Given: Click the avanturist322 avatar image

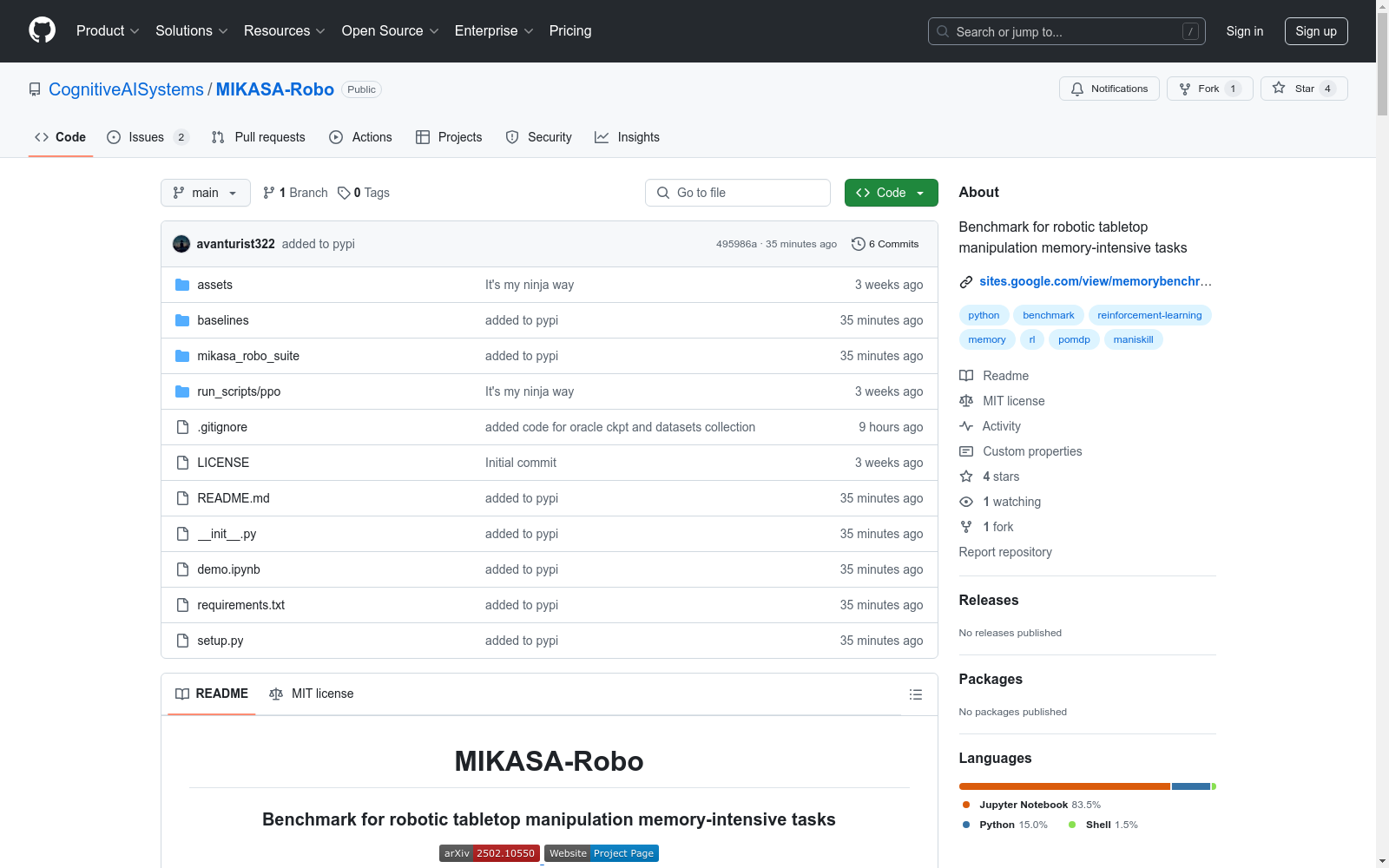Looking at the screenshot, I should (x=181, y=244).
